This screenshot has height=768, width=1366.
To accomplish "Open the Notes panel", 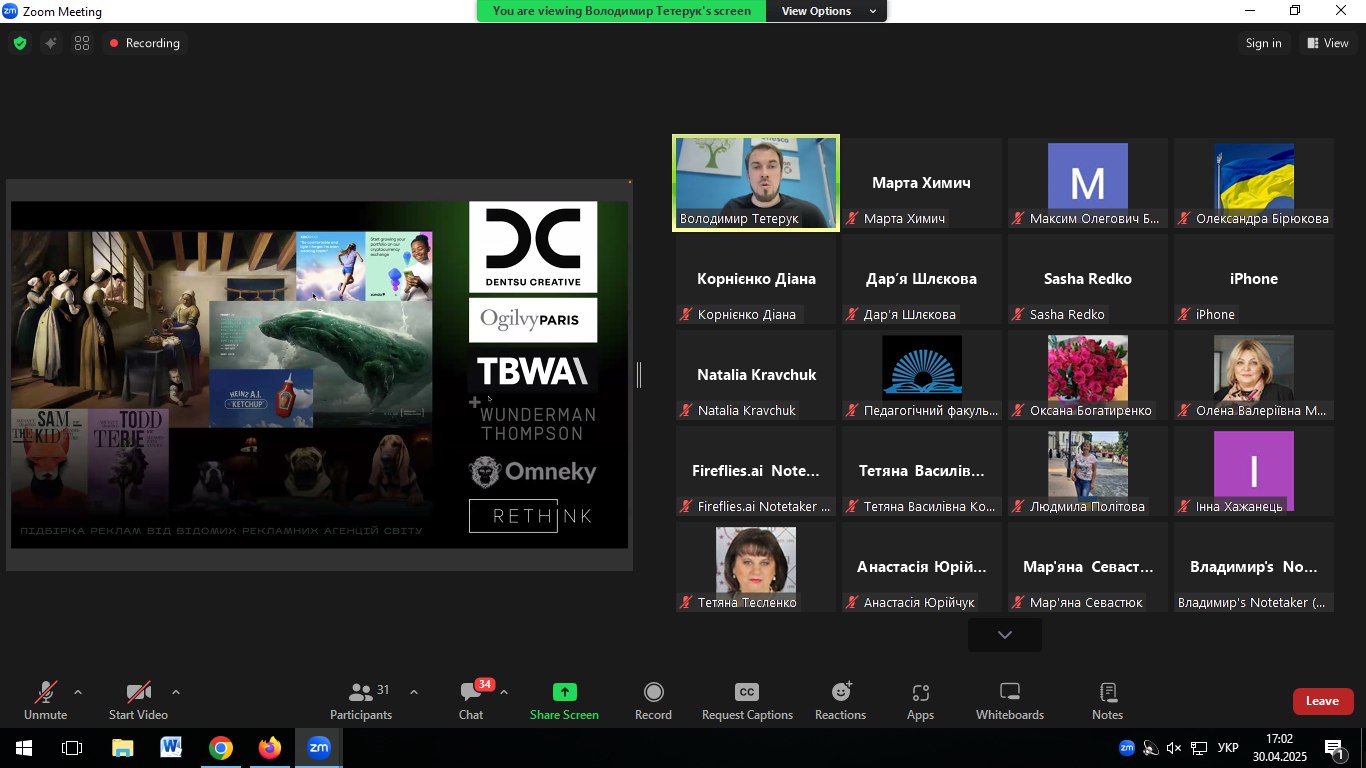I will click(1108, 701).
